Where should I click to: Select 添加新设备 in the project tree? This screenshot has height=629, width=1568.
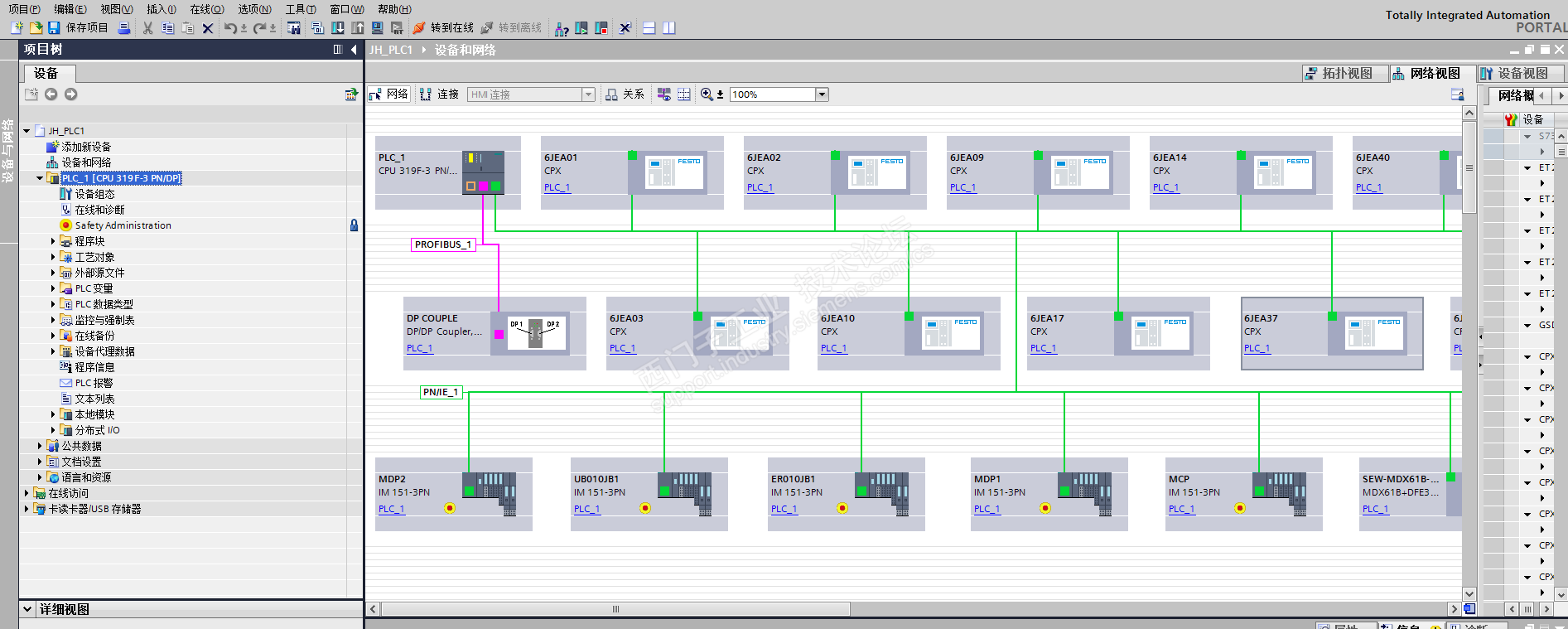(86, 147)
